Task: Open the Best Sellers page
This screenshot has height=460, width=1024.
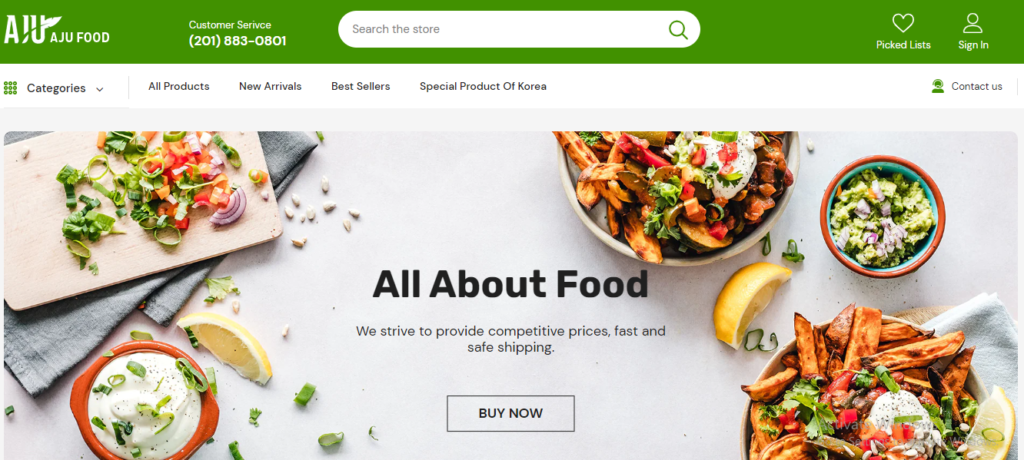Action: (x=360, y=86)
